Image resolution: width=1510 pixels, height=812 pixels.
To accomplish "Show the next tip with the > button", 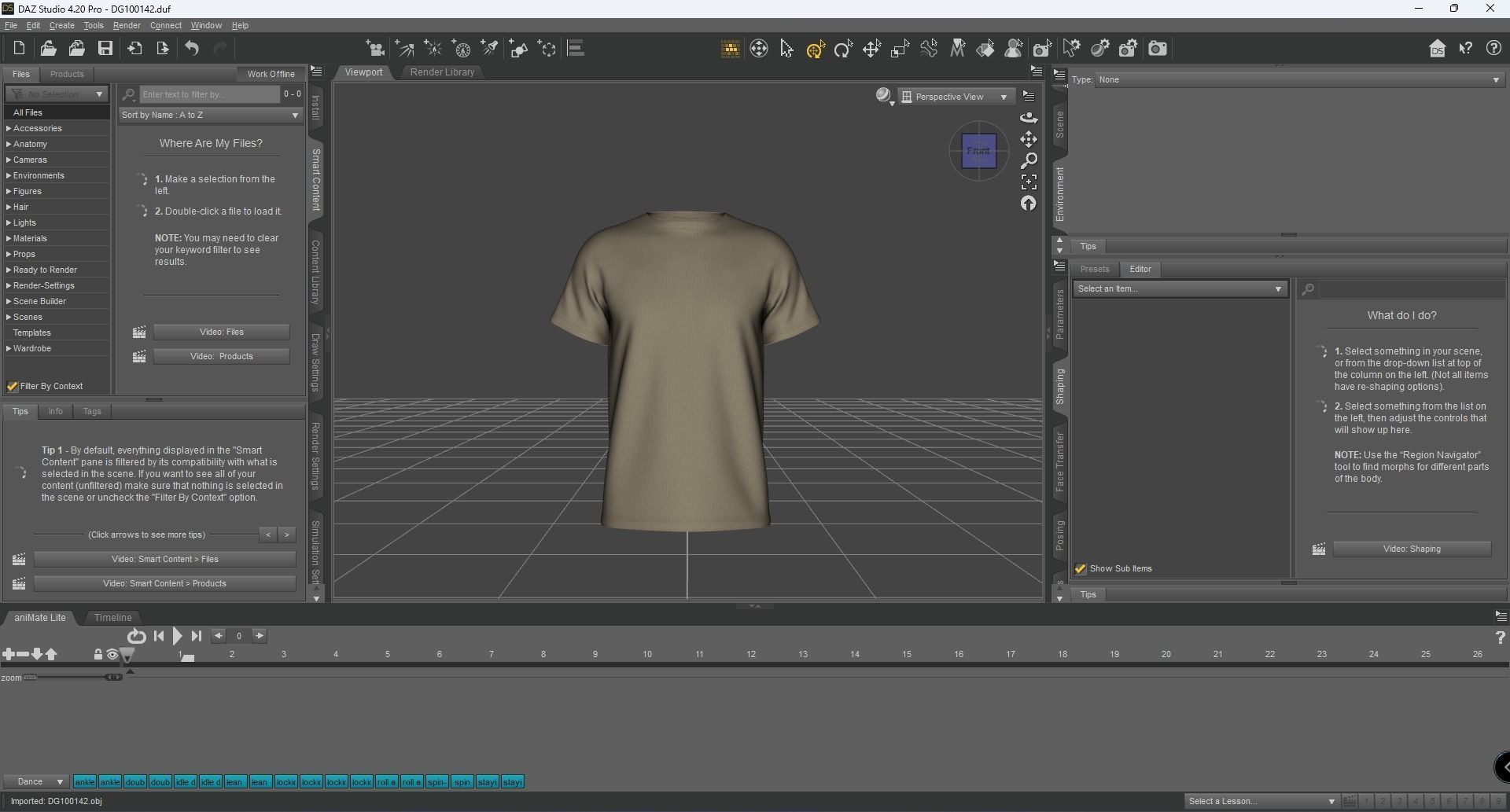I will click(287, 535).
